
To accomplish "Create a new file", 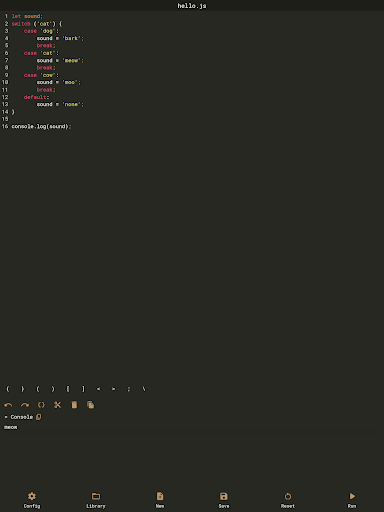I will click(160, 500).
